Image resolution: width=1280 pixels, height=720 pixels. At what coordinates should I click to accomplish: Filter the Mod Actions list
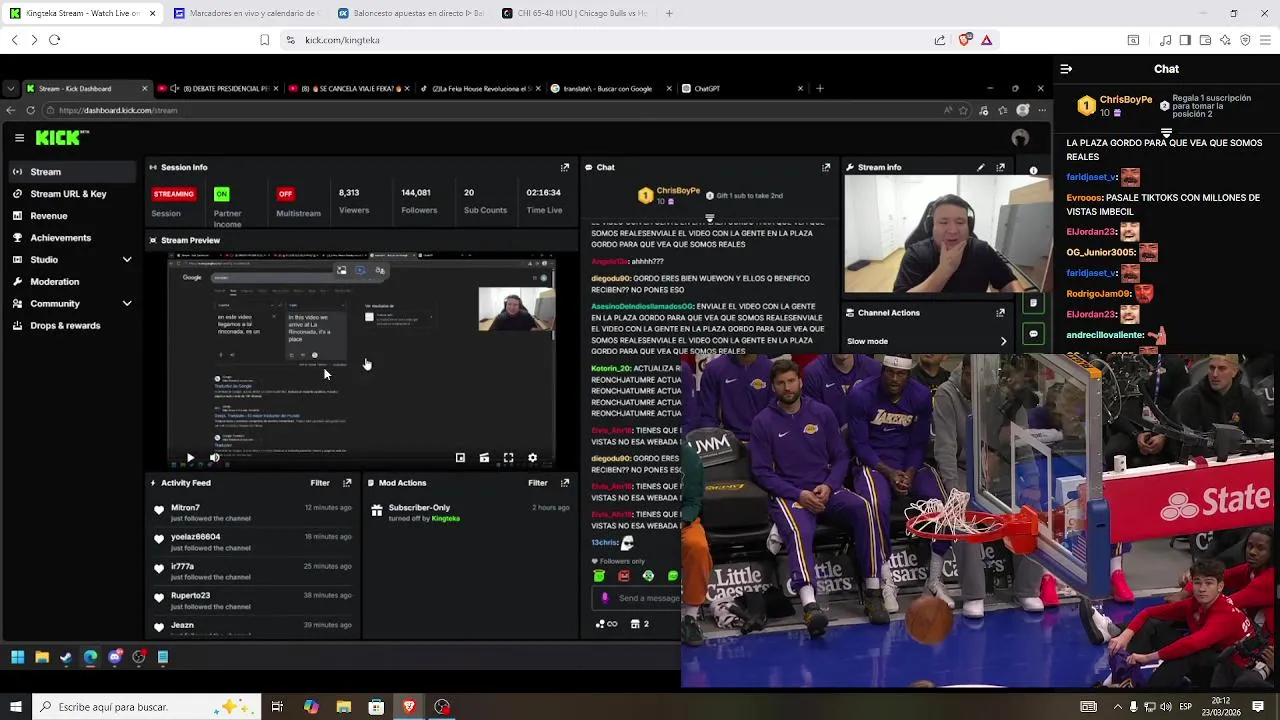click(x=538, y=482)
